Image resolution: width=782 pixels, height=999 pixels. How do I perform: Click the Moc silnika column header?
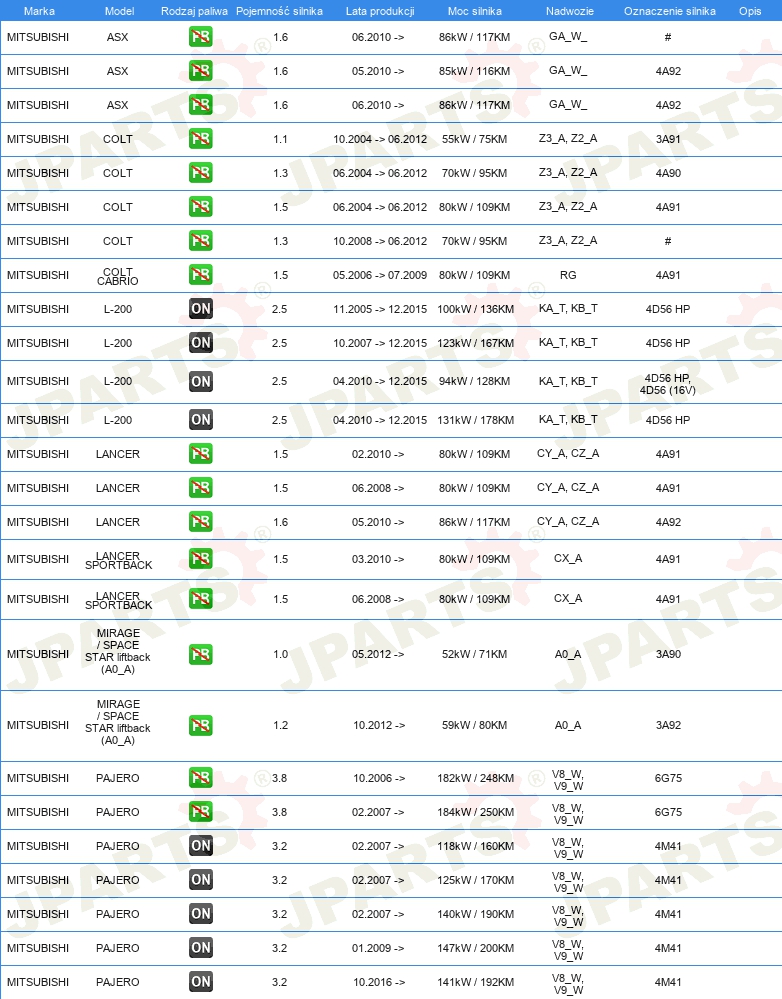pyautogui.click(x=475, y=11)
